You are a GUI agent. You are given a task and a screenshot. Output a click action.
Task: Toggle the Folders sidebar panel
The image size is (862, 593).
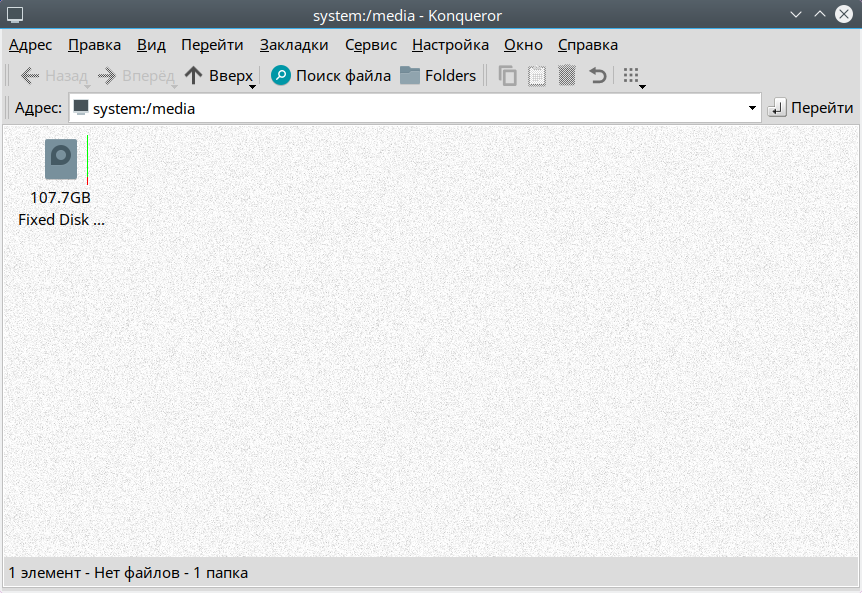[x=438, y=75]
